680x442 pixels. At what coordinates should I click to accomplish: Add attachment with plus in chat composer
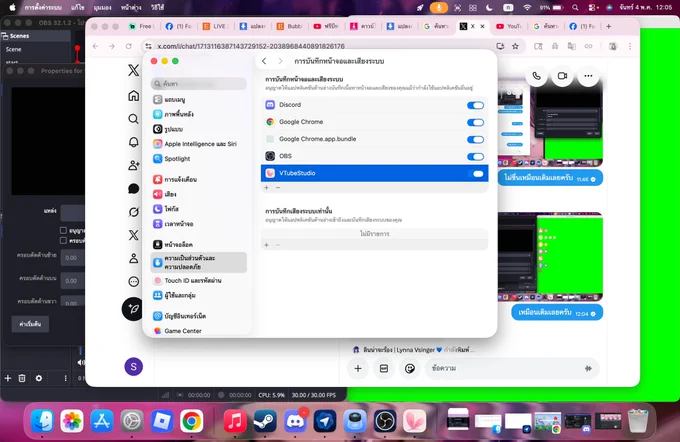click(x=358, y=368)
